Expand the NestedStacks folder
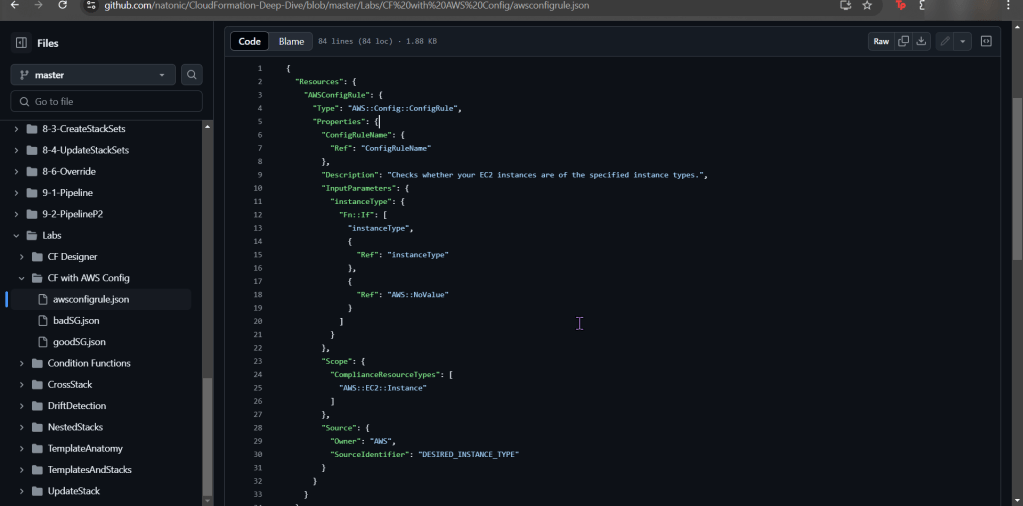1023x506 pixels. click(22, 427)
